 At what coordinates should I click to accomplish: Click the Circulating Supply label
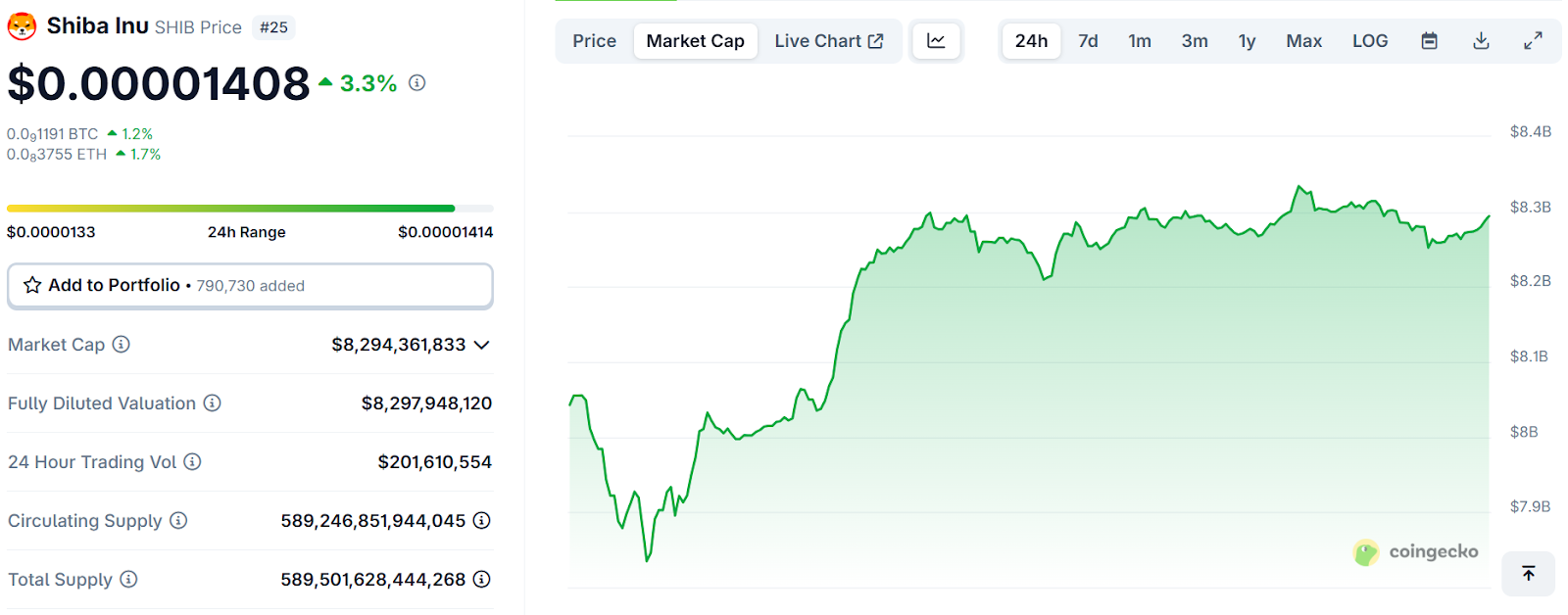coord(85,521)
